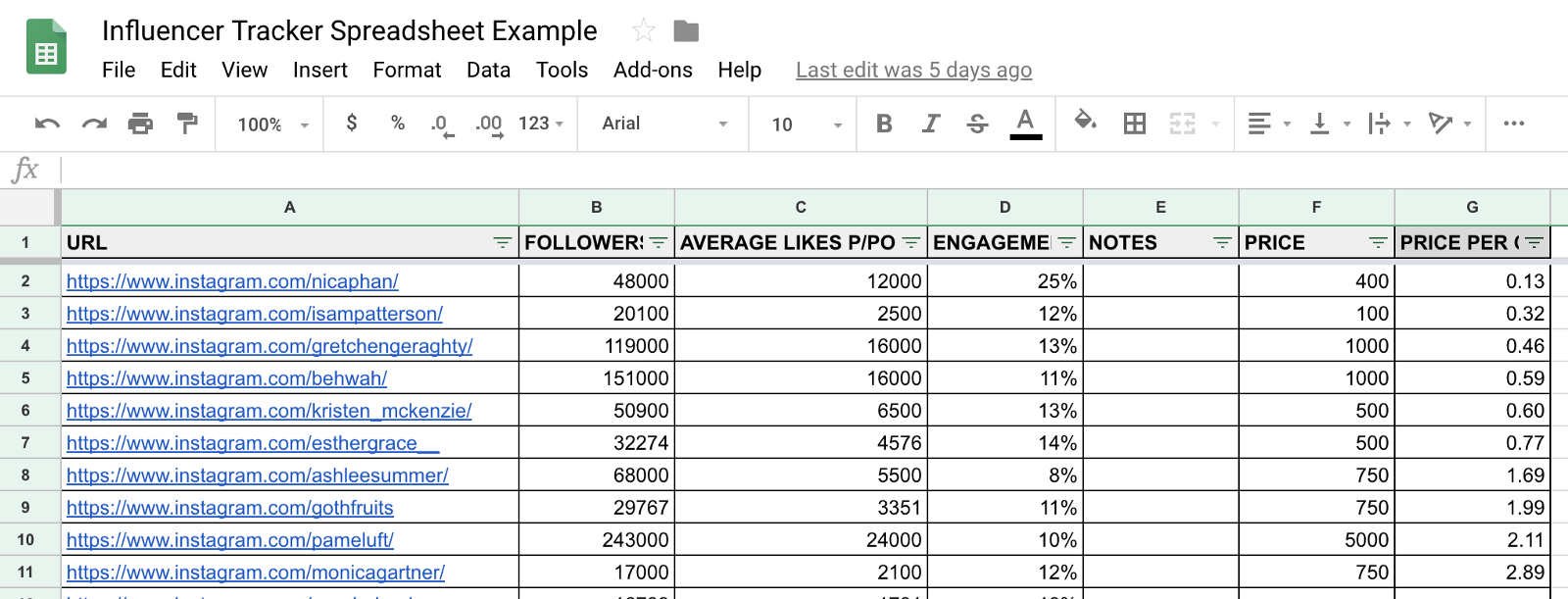Open the fill color bucket tool
This screenshot has height=599, width=1568.
[1085, 123]
